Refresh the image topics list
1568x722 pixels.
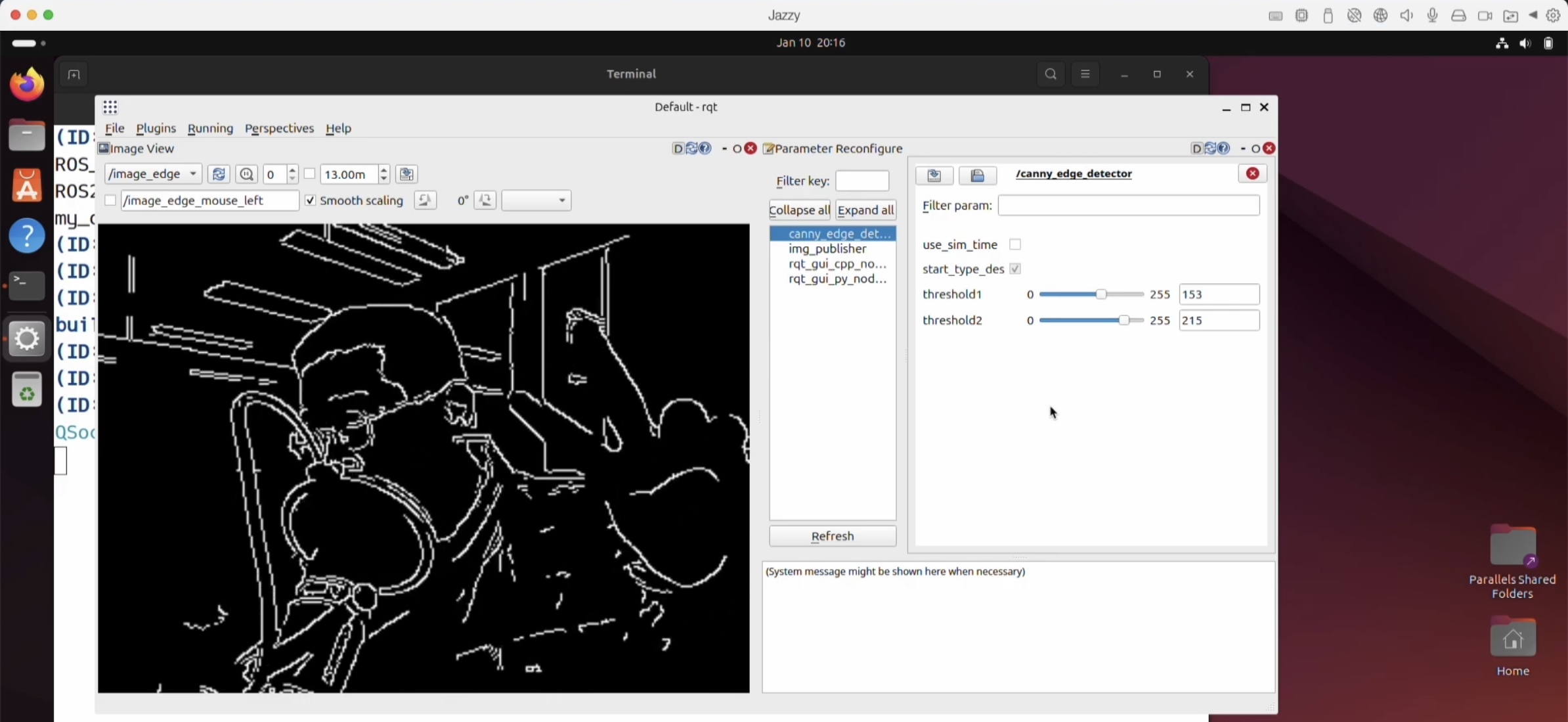tap(219, 174)
